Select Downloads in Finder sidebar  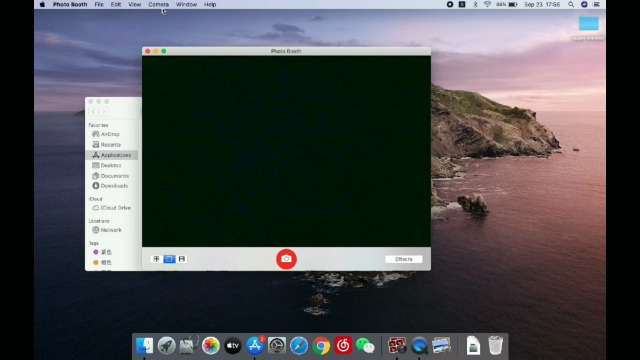coord(111,186)
